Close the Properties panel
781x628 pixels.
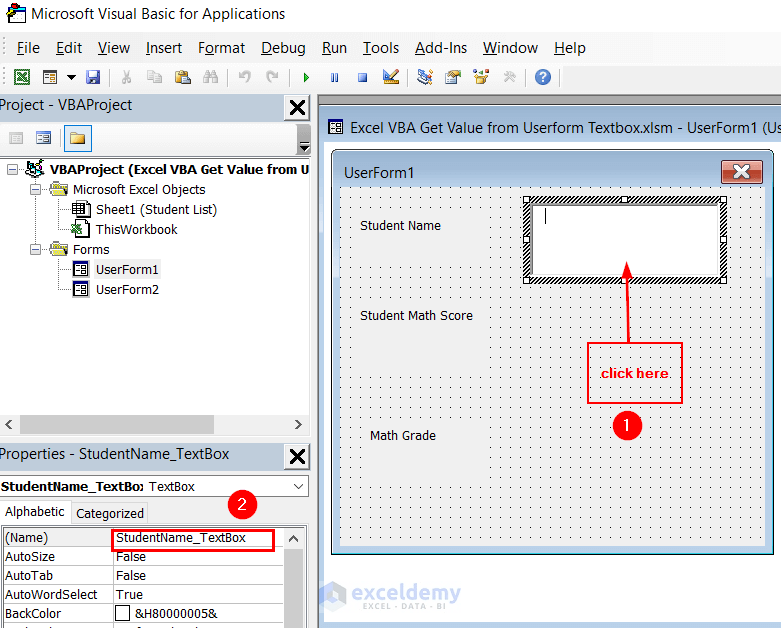(297, 456)
